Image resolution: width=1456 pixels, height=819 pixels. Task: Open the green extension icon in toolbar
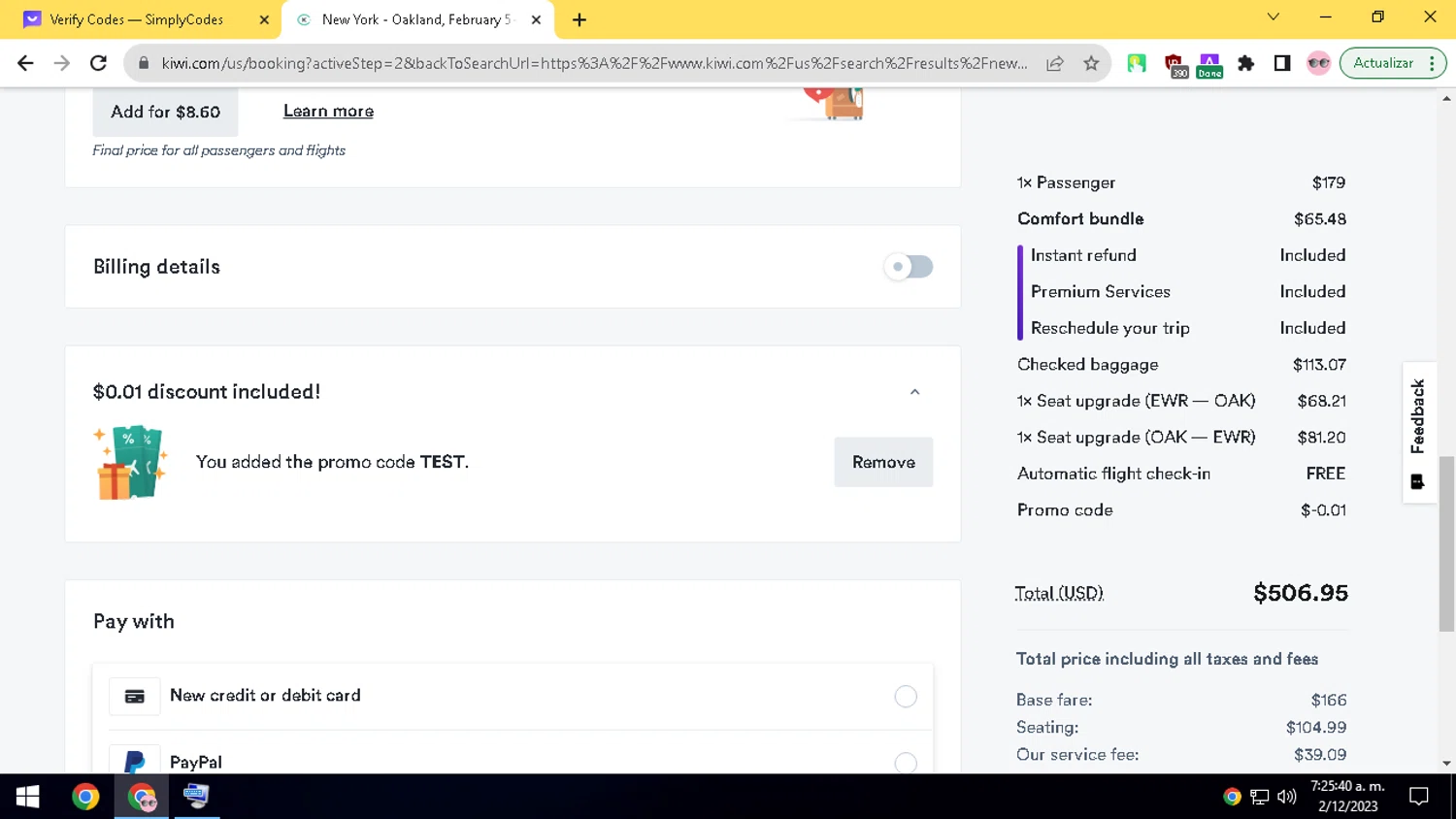[1137, 63]
